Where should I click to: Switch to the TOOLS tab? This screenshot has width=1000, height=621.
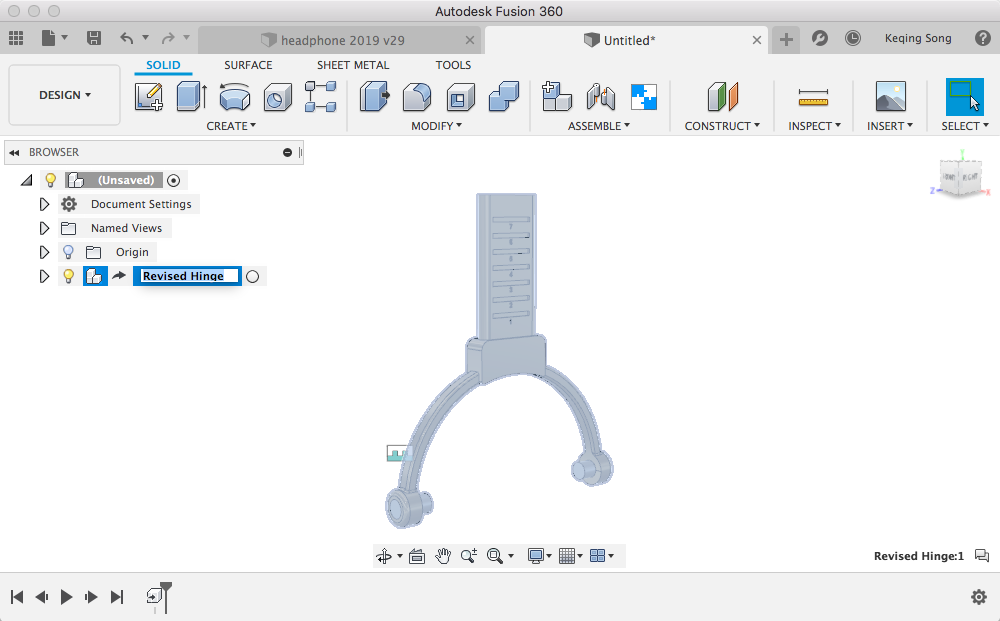453,65
